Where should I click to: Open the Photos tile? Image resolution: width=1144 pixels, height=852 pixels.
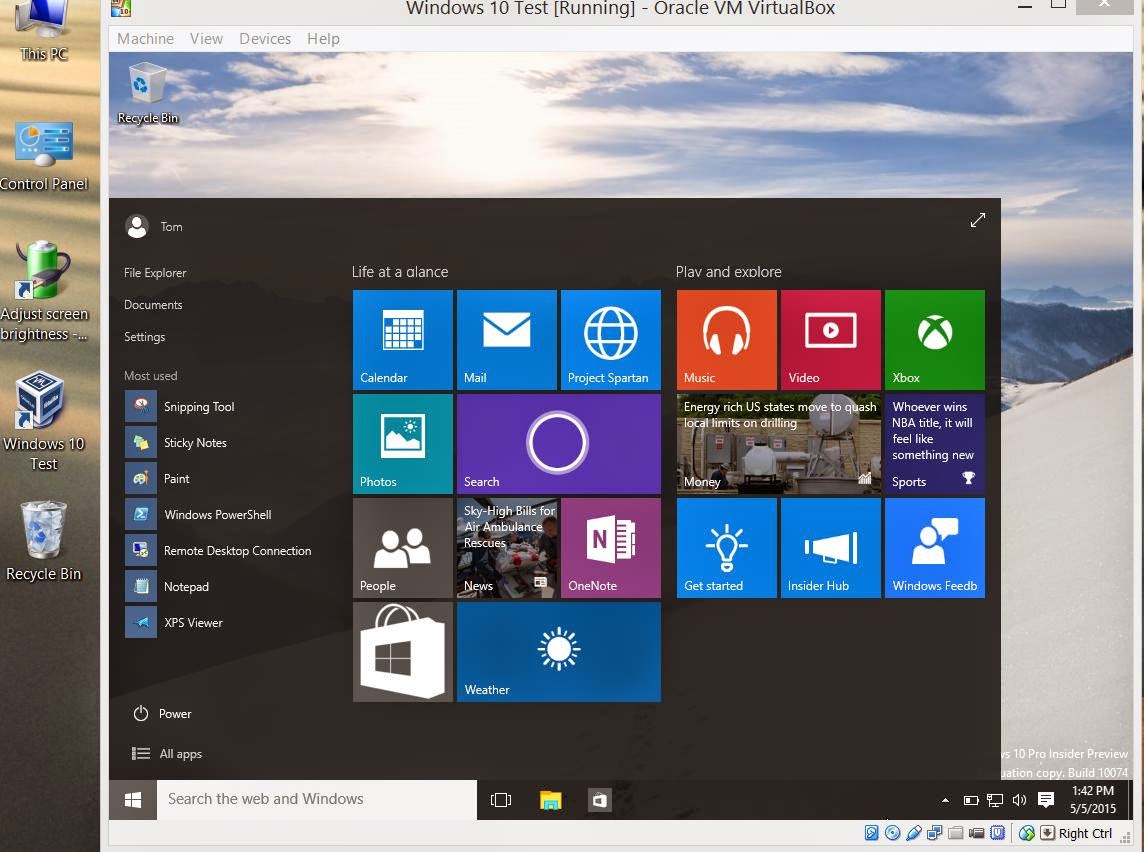click(403, 444)
